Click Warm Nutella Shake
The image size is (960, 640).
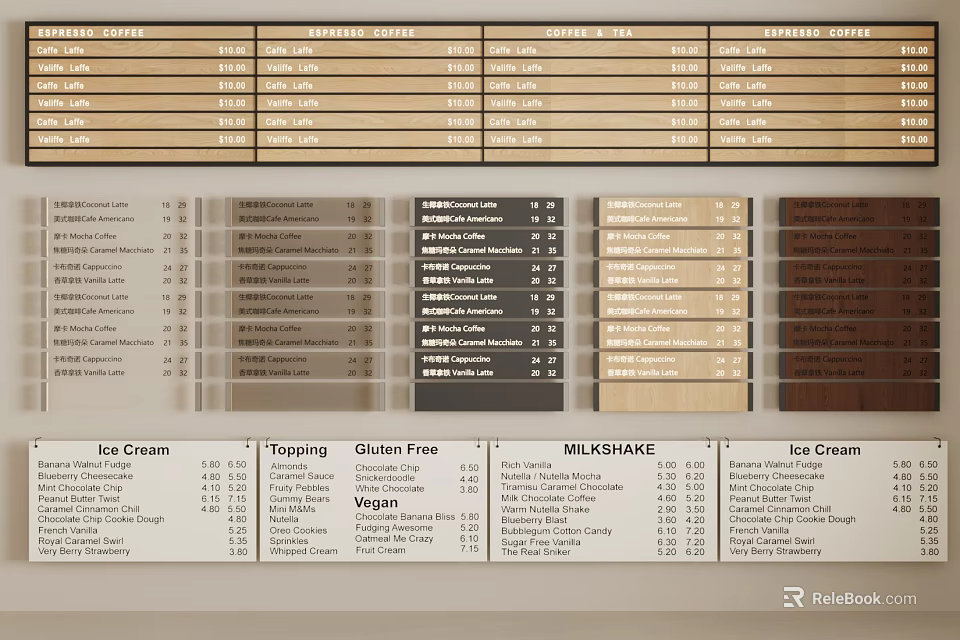pos(546,510)
